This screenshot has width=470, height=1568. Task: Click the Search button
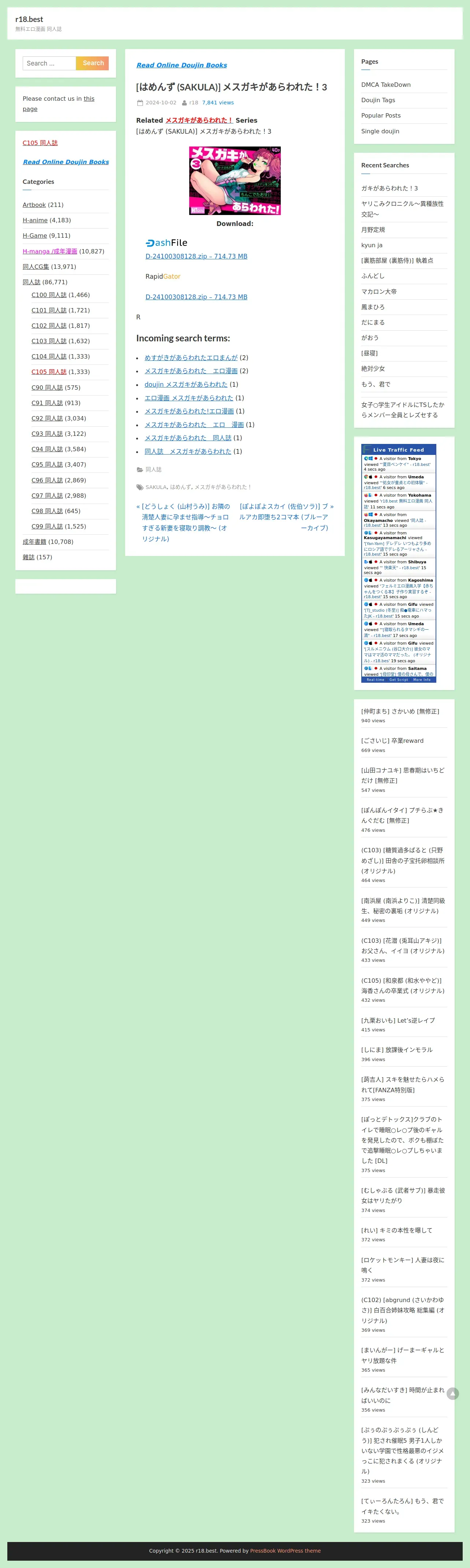click(x=93, y=63)
